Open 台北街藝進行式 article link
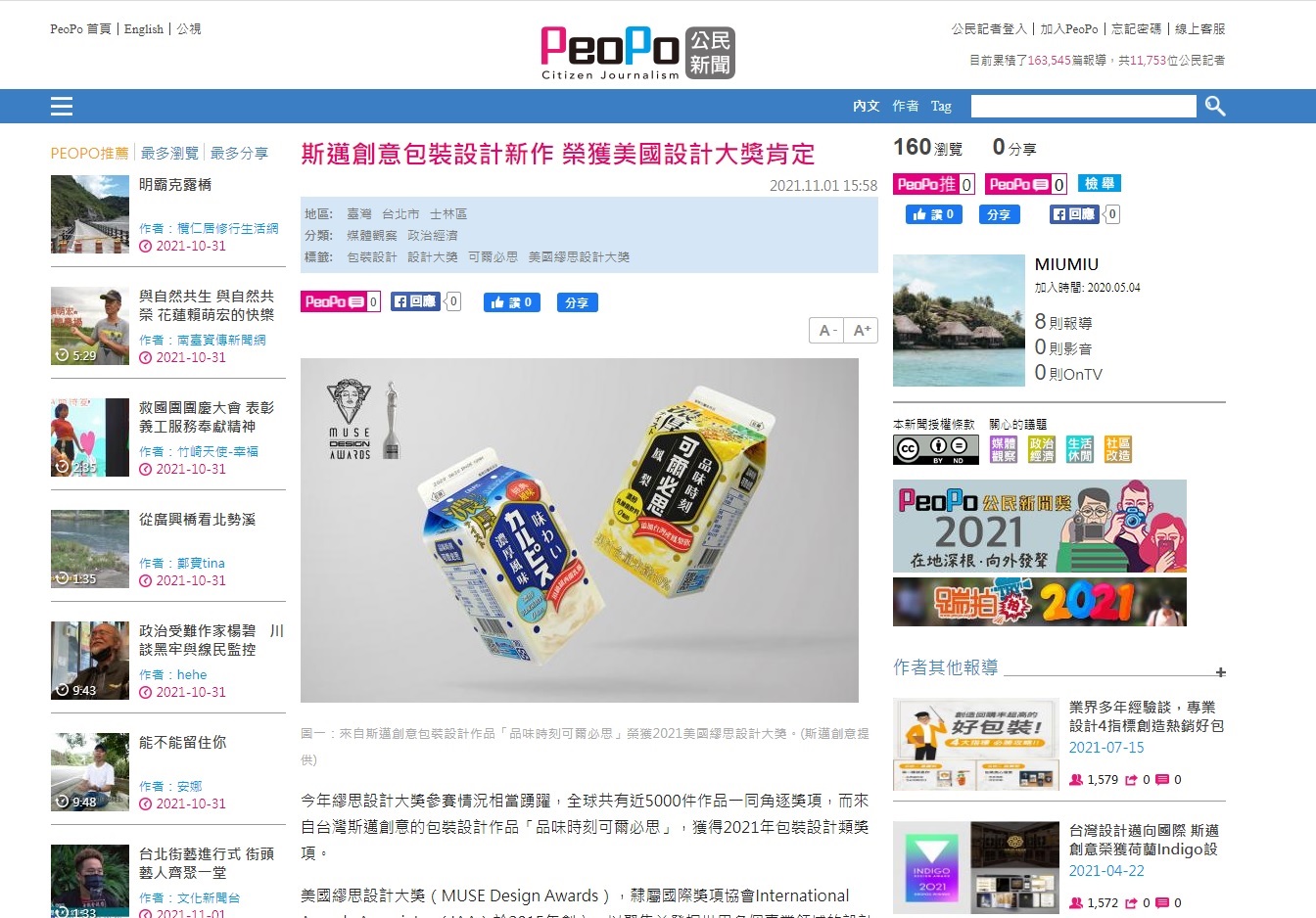This screenshot has height=918, width=1316. point(207,863)
